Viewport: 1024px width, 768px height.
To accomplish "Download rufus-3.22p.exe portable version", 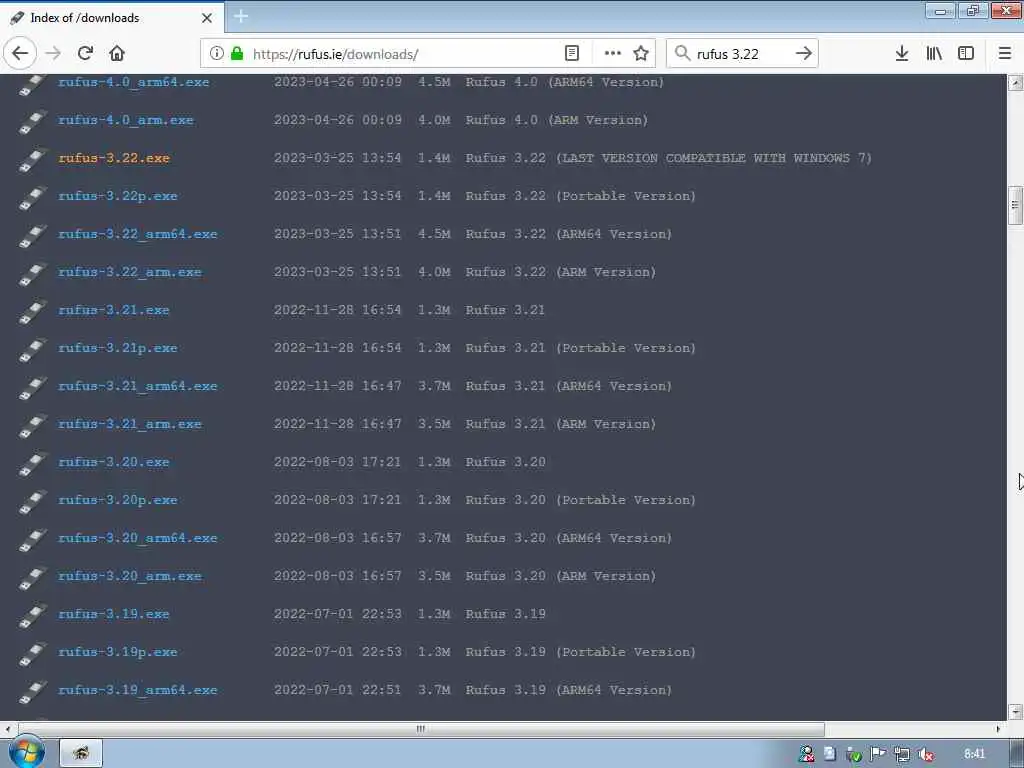I will click(118, 196).
